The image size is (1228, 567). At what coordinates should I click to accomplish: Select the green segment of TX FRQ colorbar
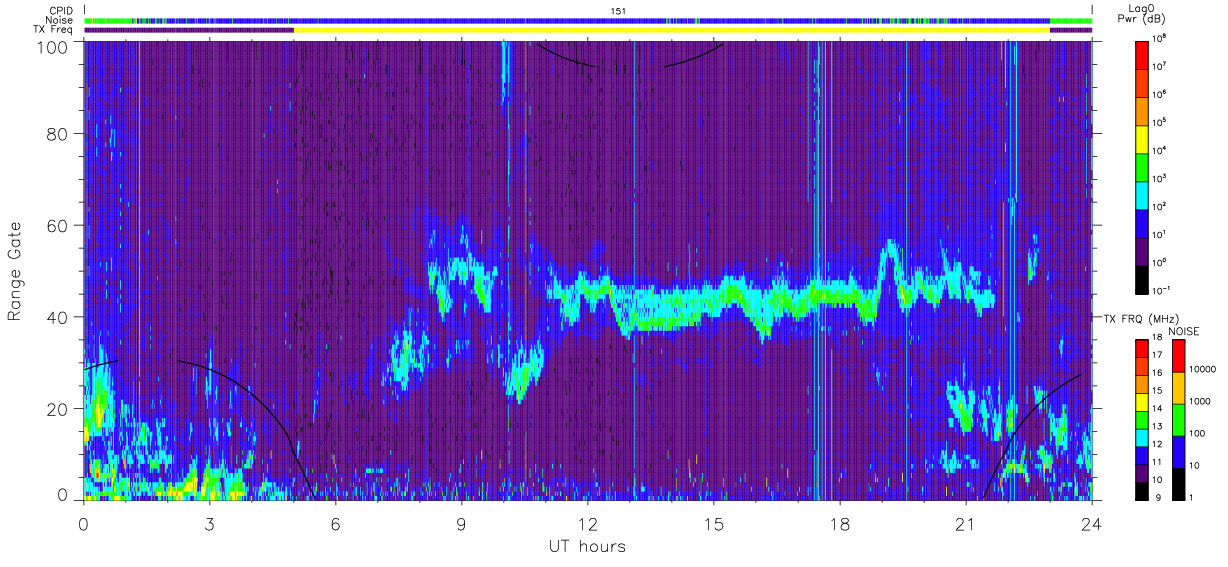click(x=1141, y=420)
